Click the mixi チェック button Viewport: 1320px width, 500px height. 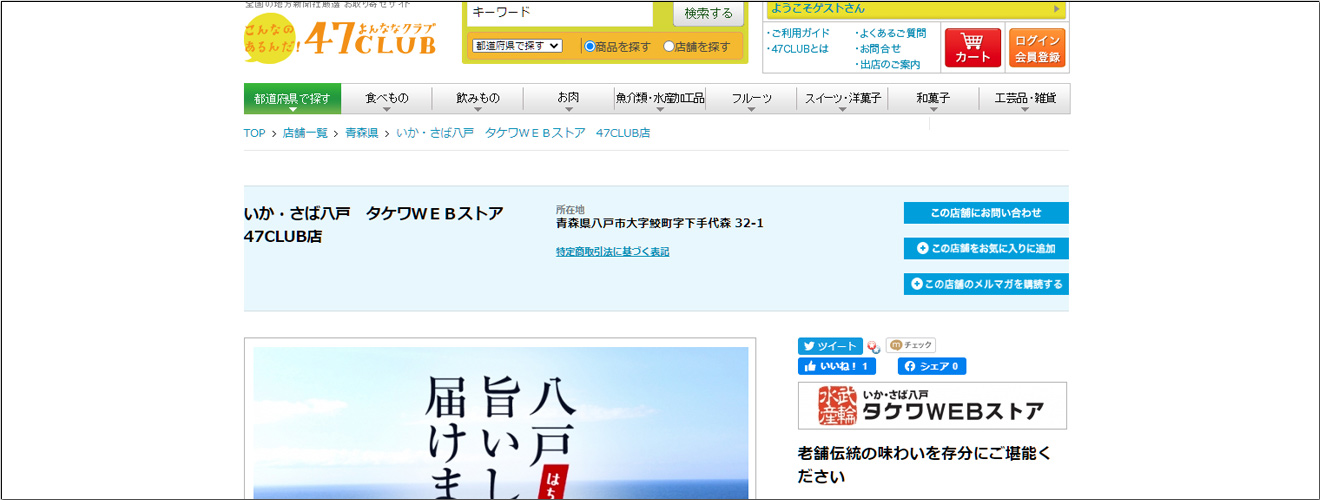(910, 346)
